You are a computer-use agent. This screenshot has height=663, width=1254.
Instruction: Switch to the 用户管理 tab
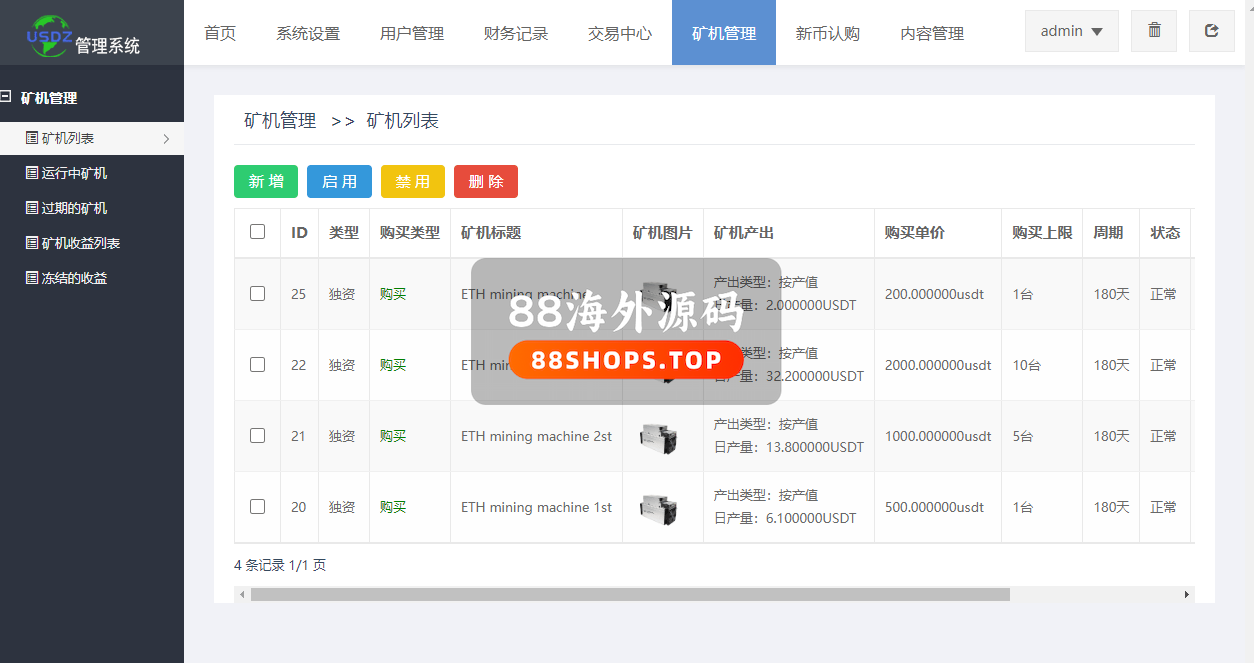[411, 33]
